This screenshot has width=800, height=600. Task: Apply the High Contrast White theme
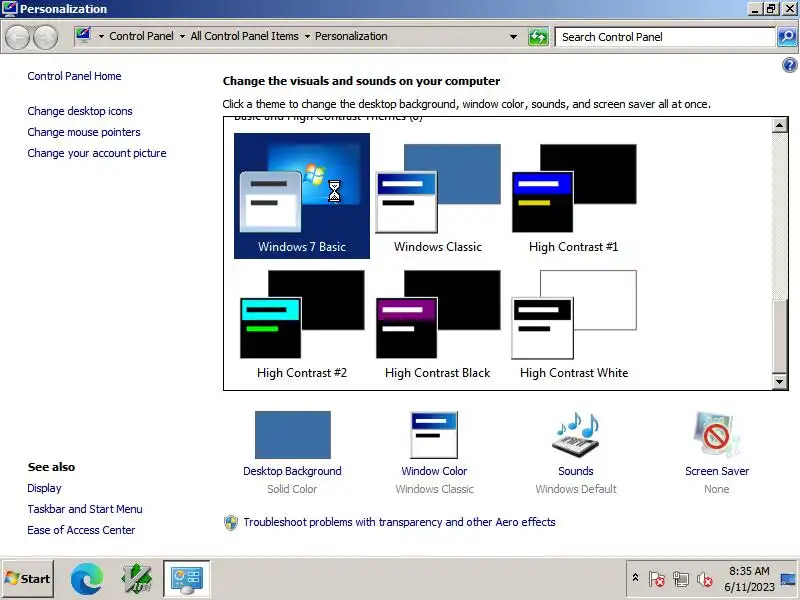pyautogui.click(x=574, y=322)
